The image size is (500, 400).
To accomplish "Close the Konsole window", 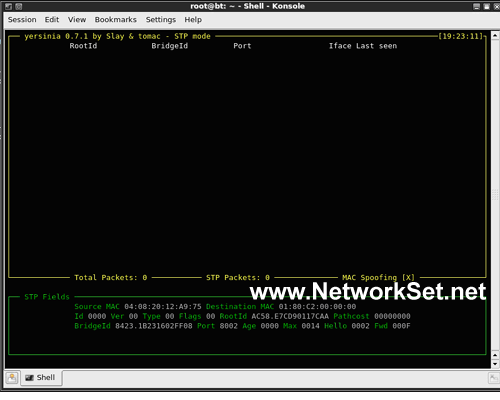I will [x=496, y=6].
